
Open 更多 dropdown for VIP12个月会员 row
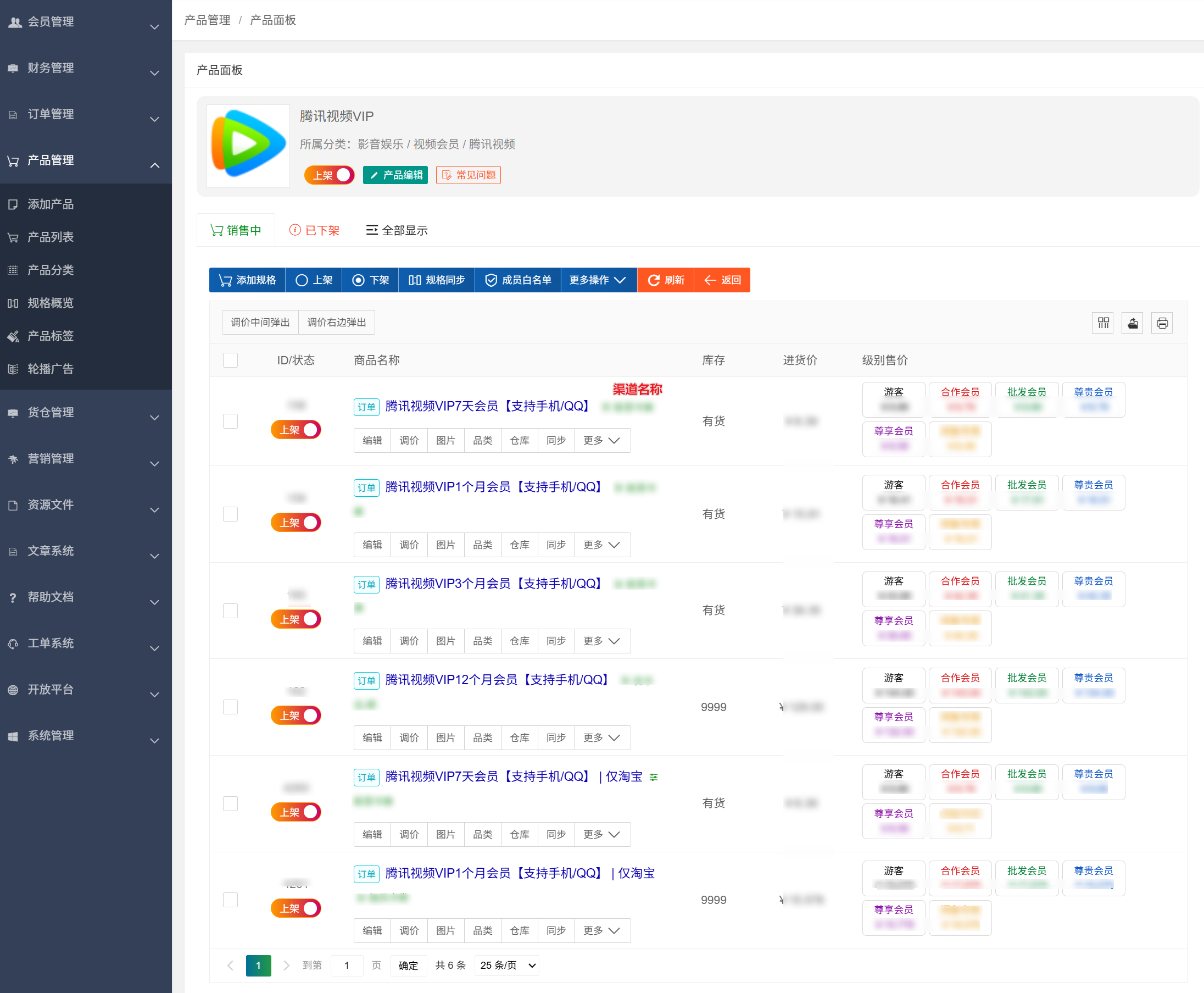pos(603,738)
